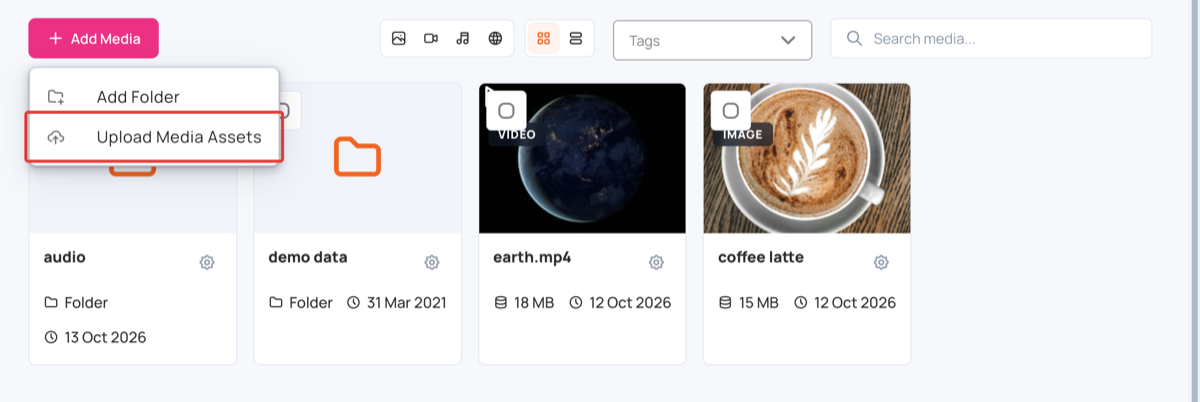Click the 13 Oct 2026 date text
Viewport: 1200px width, 402px height.
(104, 337)
